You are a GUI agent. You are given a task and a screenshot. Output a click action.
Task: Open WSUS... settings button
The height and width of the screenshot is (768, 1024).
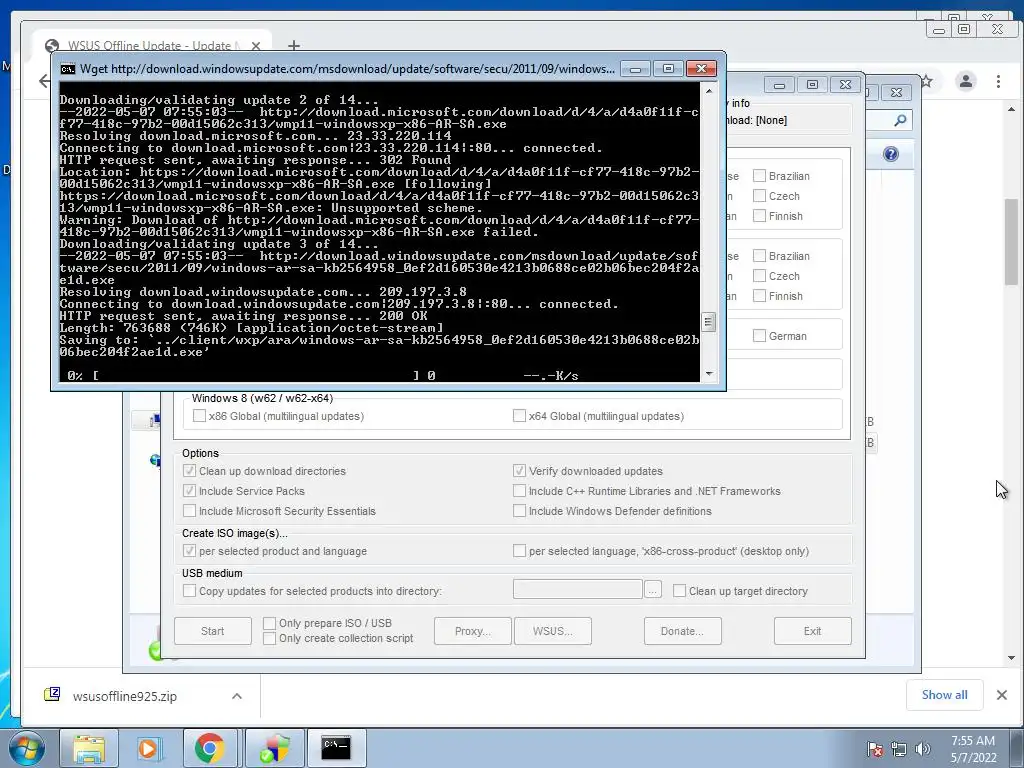coord(552,631)
